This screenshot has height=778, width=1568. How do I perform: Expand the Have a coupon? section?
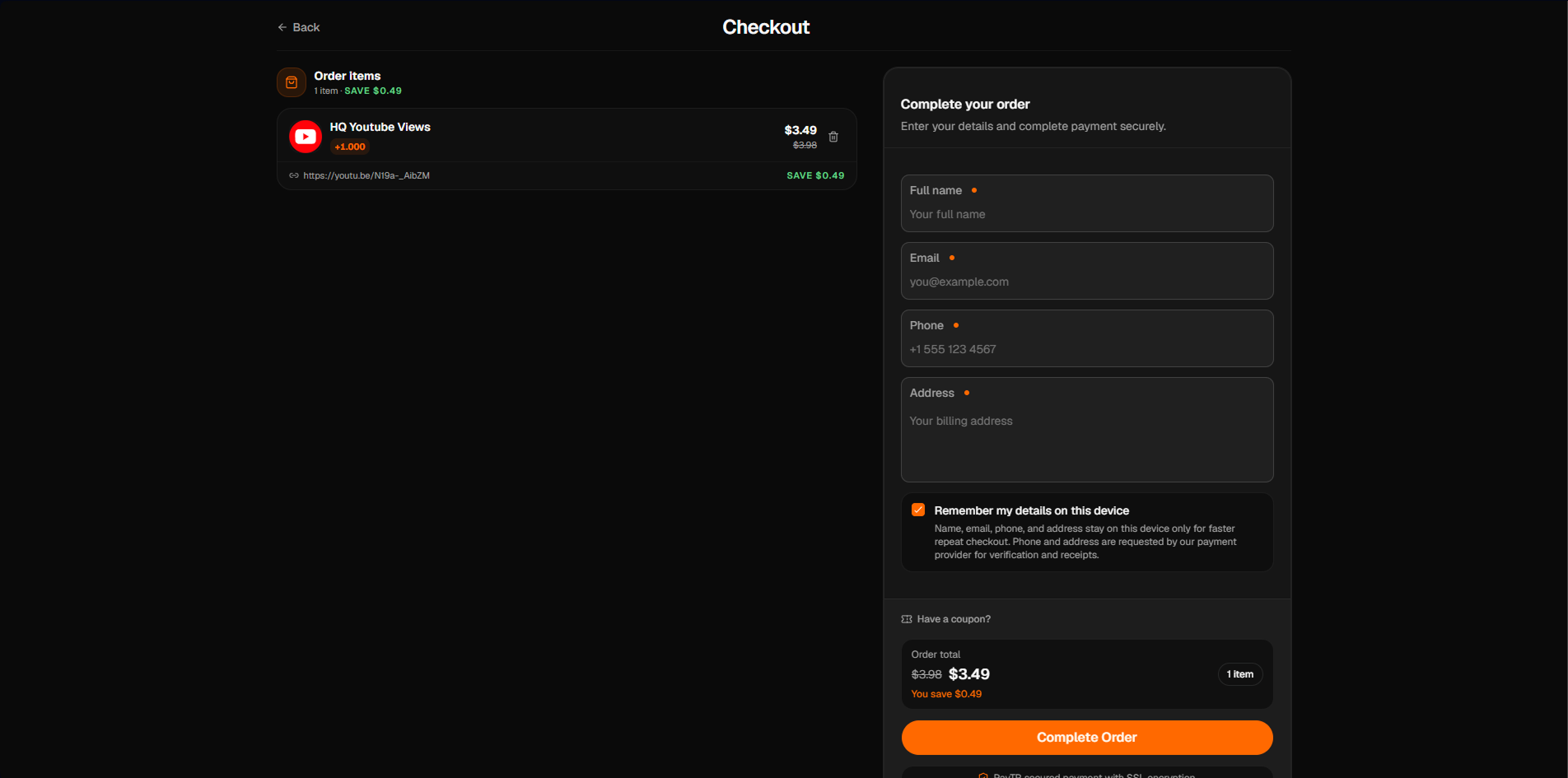click(946, 619)
